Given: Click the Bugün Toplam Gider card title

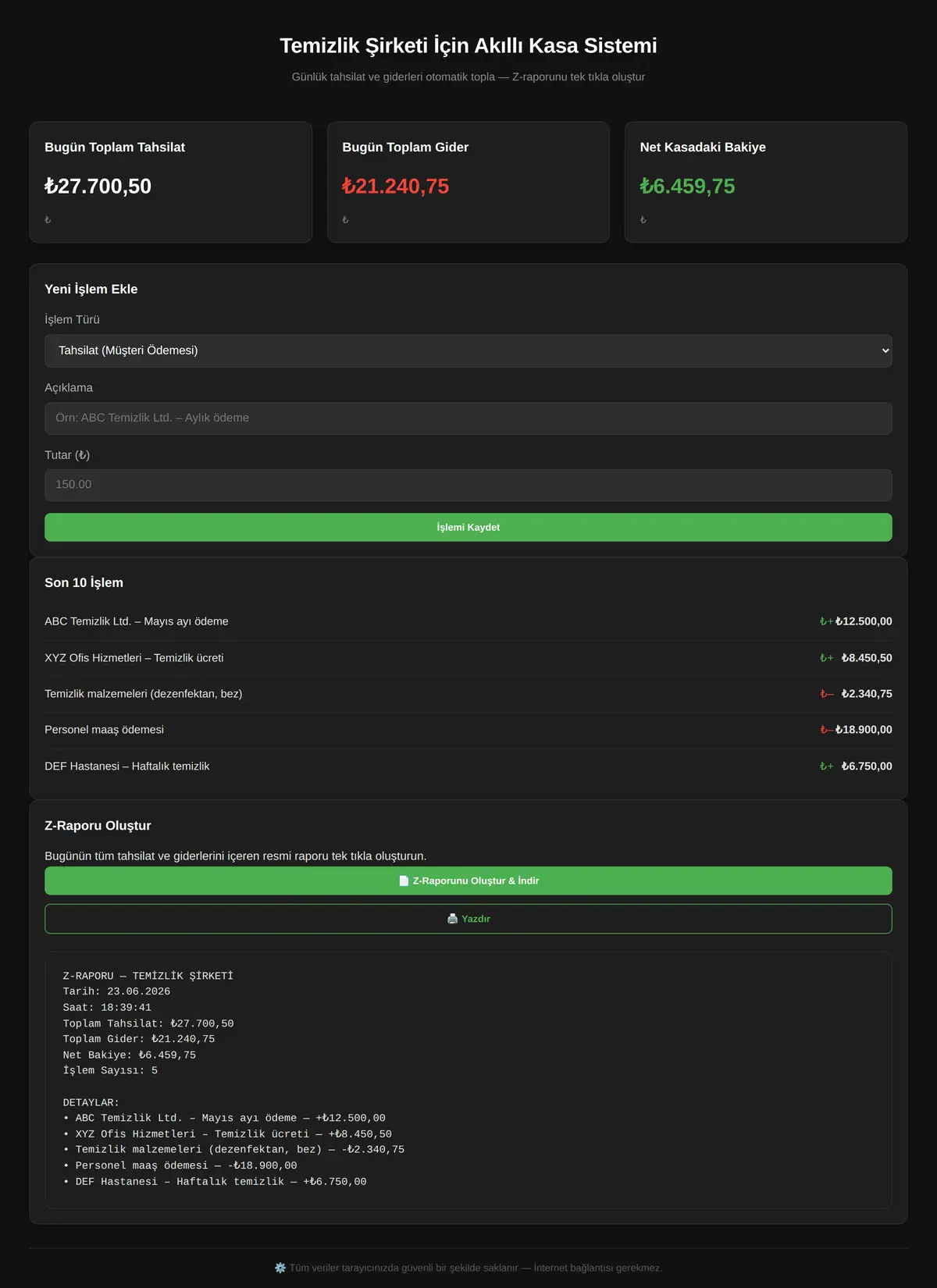Looking at the screenshot, I should [405, 148].
